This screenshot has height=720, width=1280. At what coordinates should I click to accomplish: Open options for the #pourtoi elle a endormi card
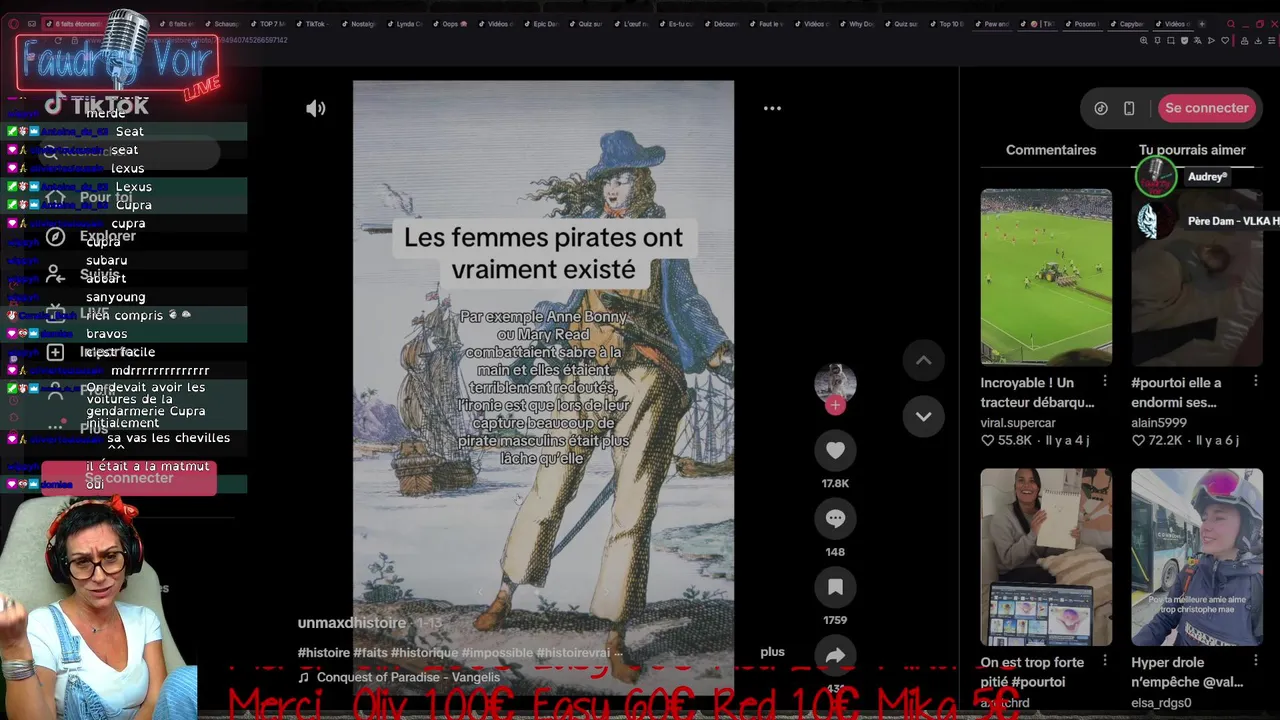tap(1256, 381)
